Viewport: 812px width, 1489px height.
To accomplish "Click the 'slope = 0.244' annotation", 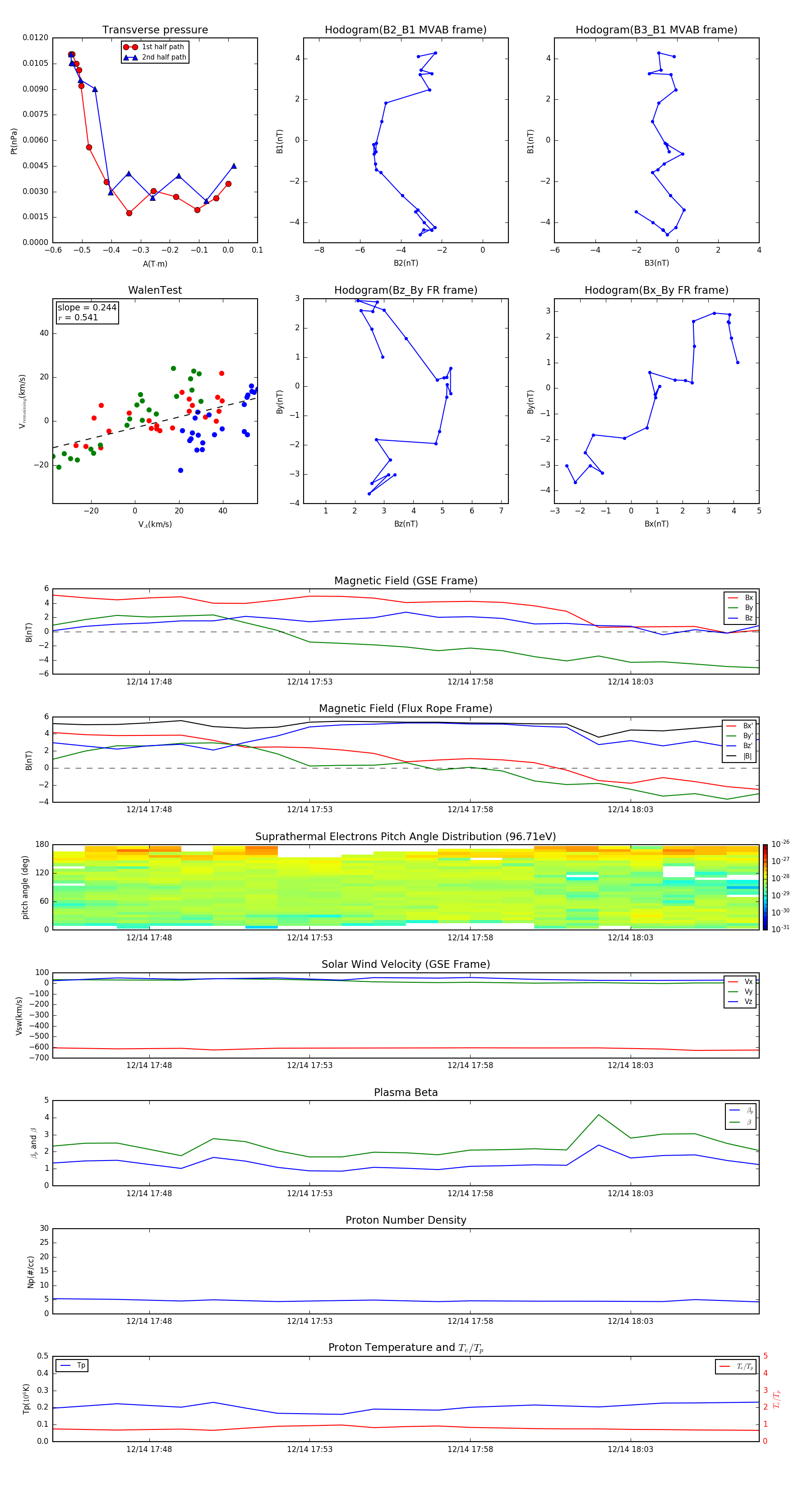I will tap(87, 308).
